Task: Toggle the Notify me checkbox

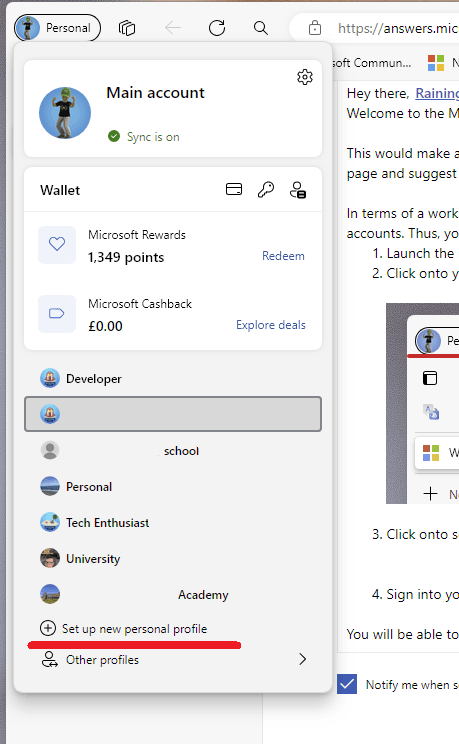Action: click(x=347, y=684)
